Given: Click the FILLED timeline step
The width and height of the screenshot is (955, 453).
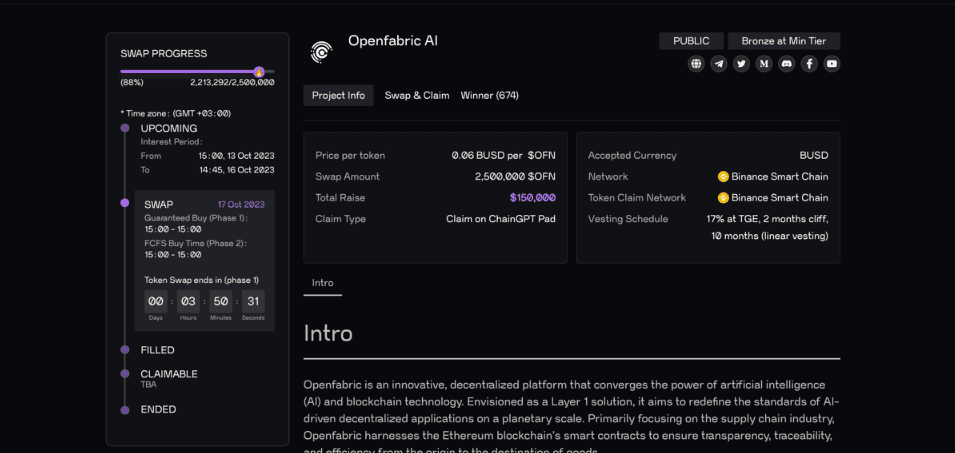Looking at the screenshot, I should point(158,350).
